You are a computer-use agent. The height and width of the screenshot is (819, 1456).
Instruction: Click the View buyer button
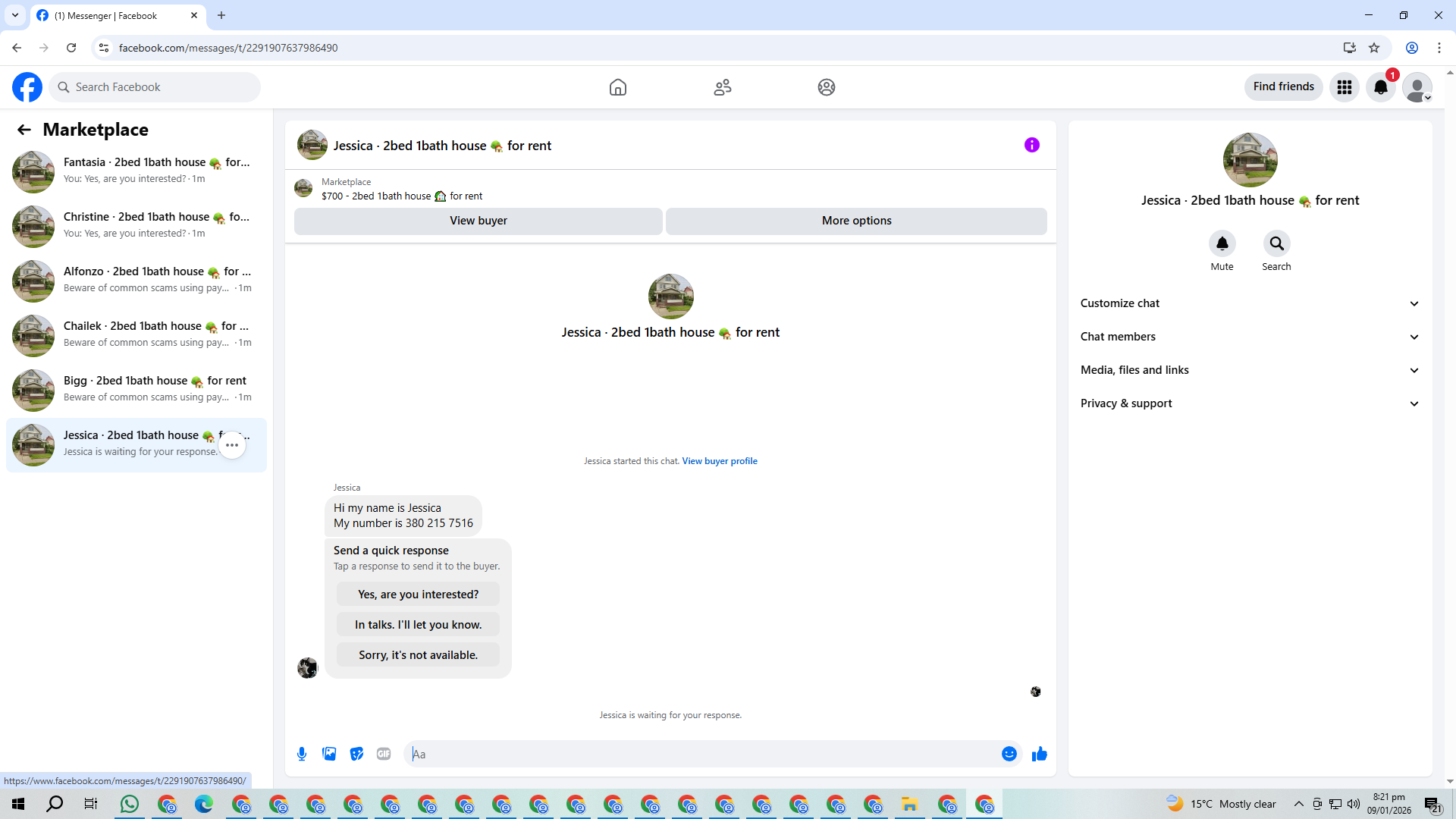pos(478,221)
